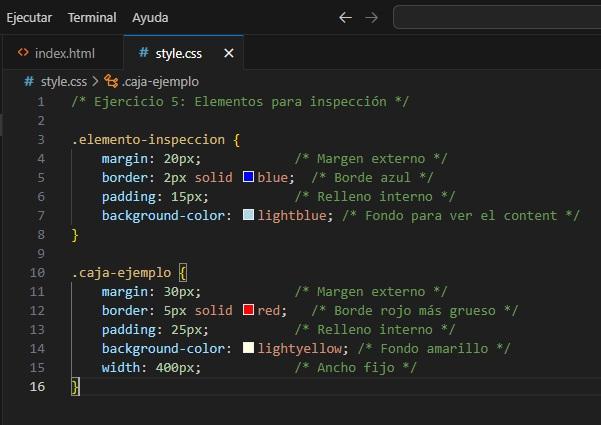The height and width of the screenshot is (425, 601).
Task: Click the 'Fondo amarillo' comment
Action: (434, 349)
